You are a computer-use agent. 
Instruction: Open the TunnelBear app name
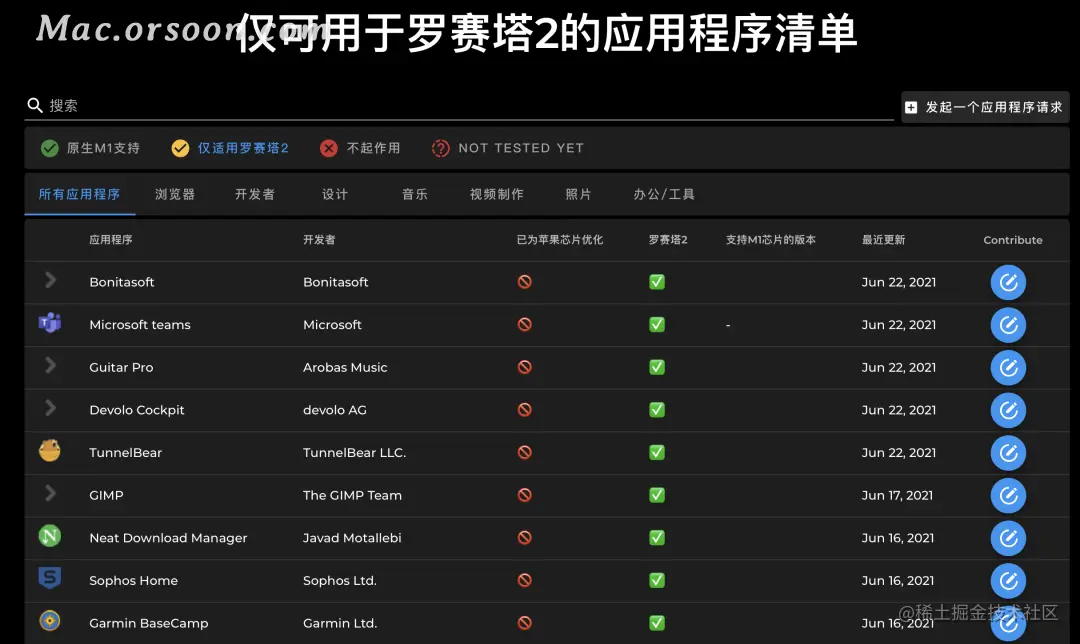click(125, 453)
